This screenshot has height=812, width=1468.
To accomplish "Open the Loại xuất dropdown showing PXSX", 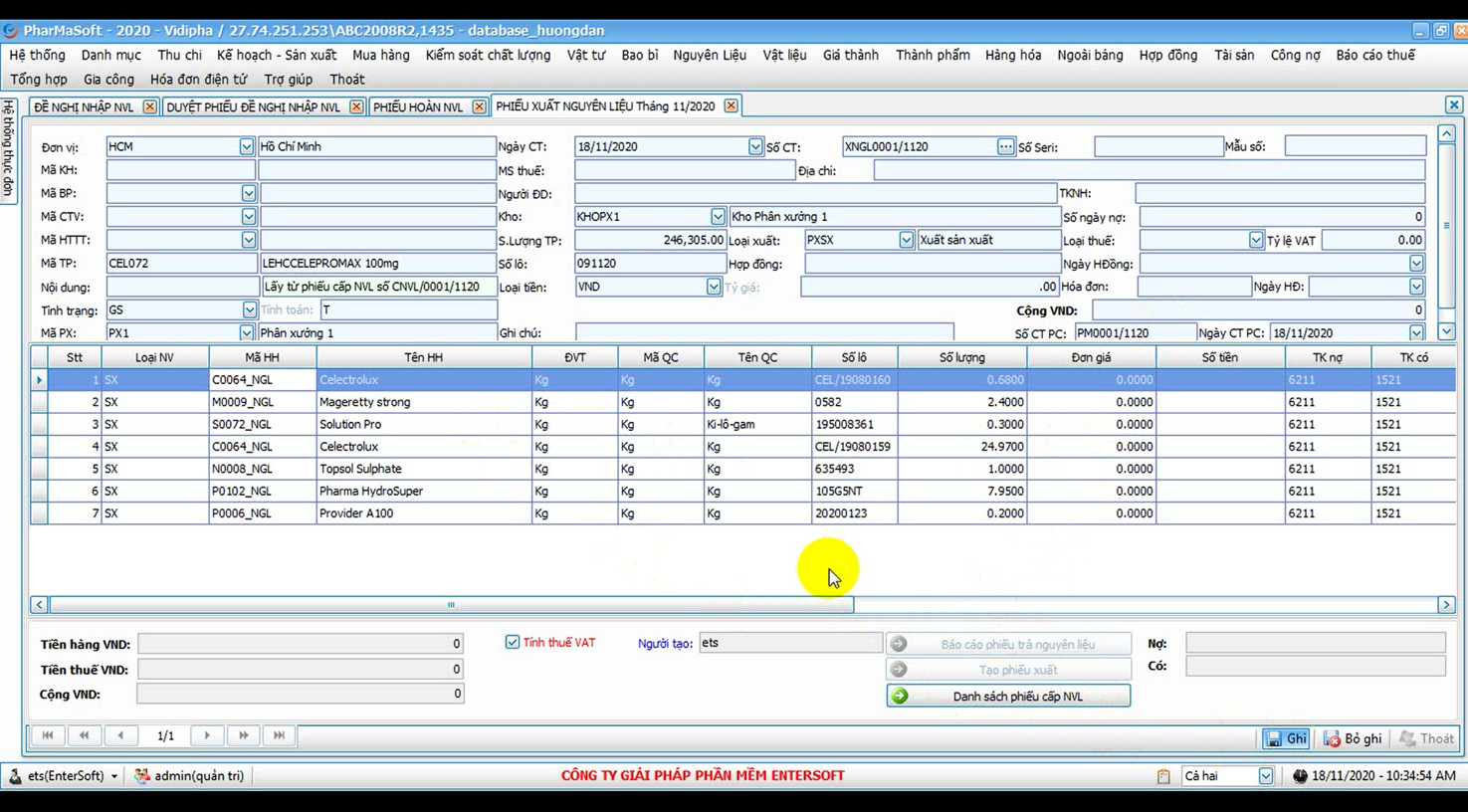I will click(906, 239).
